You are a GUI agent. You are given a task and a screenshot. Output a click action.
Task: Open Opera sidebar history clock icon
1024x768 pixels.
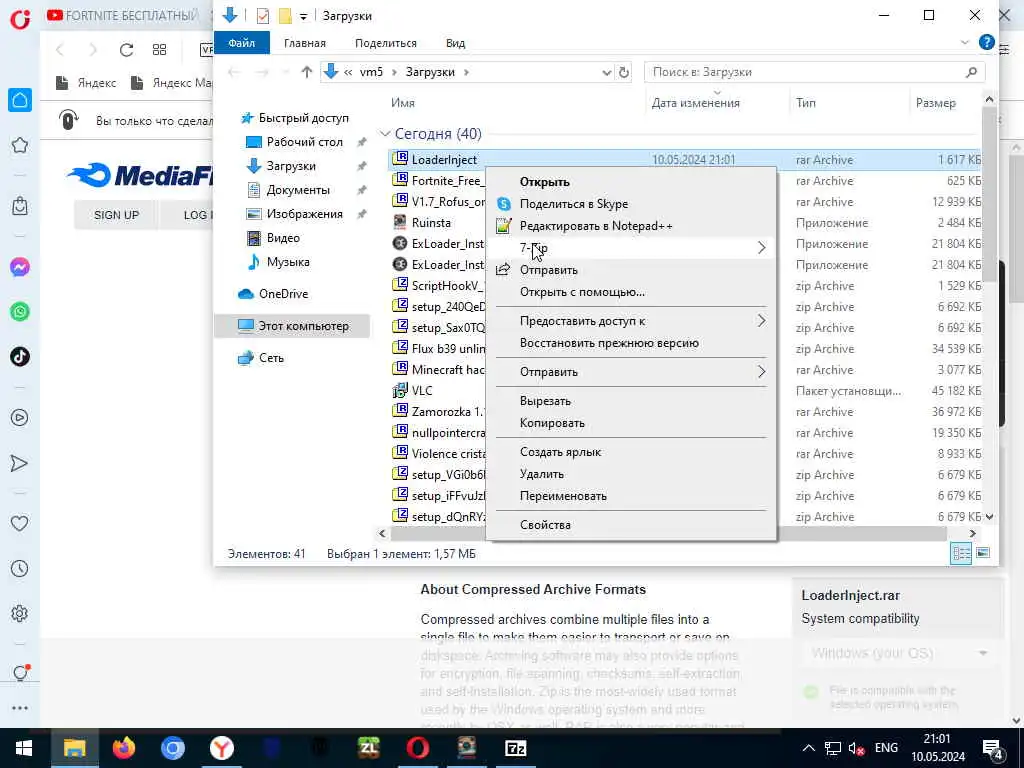[20, 568]
